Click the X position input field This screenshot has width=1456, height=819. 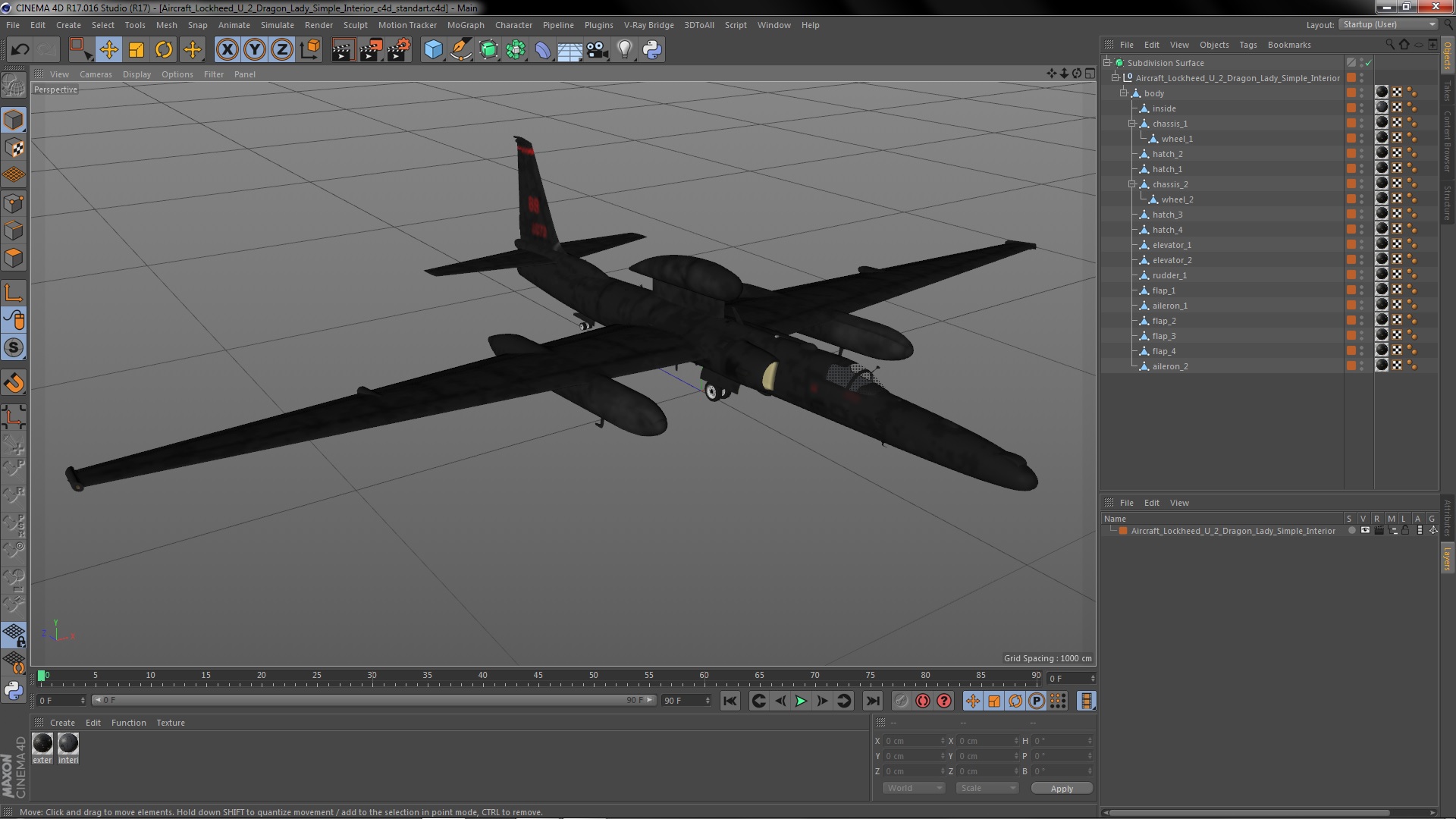(914, 741)
